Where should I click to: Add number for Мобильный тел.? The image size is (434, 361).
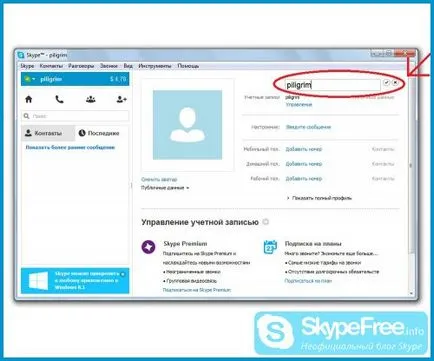pos(304,149)
